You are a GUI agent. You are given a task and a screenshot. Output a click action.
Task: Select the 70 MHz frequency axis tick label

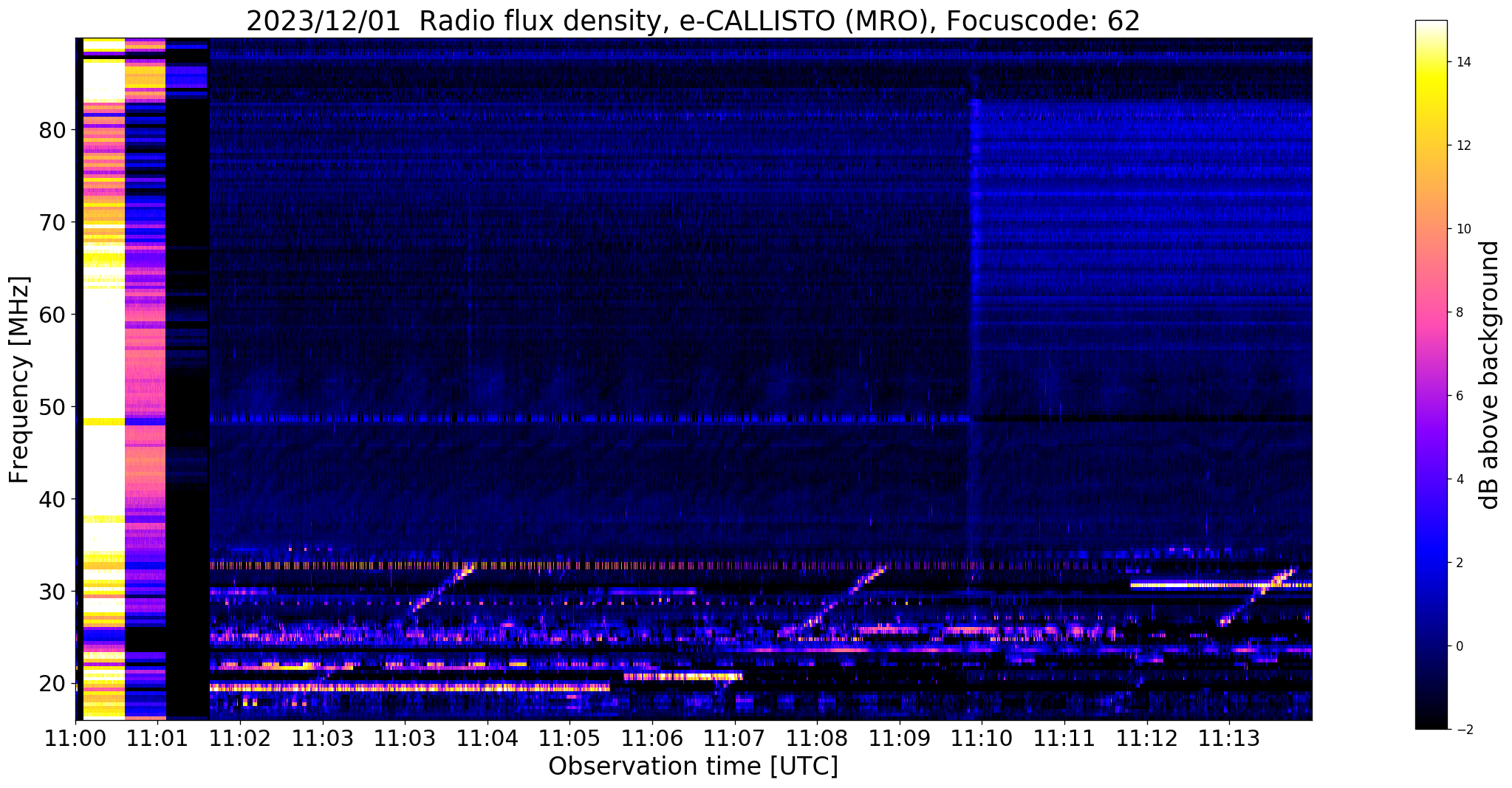pyautogui.click(x=52, y=222)
